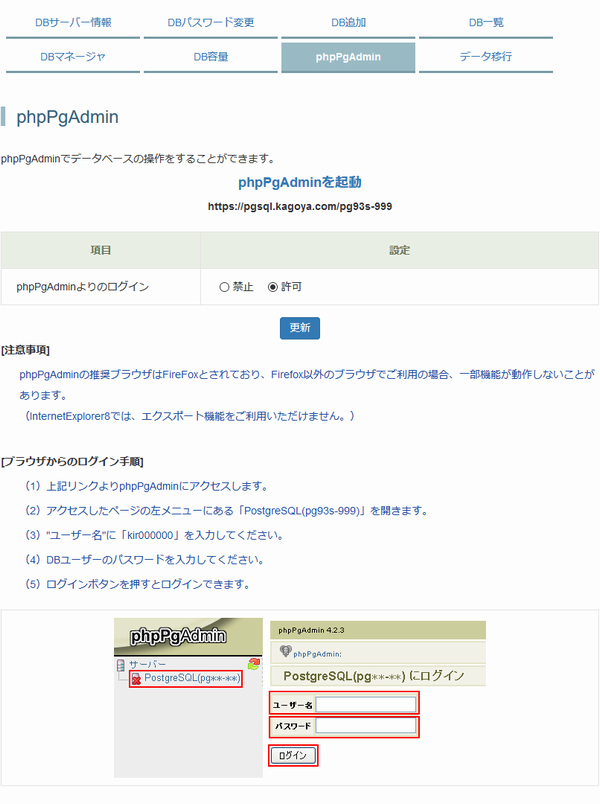
Task: Click step (1) text about phpPgAdminにアクセス
Action: pos(147,486)
